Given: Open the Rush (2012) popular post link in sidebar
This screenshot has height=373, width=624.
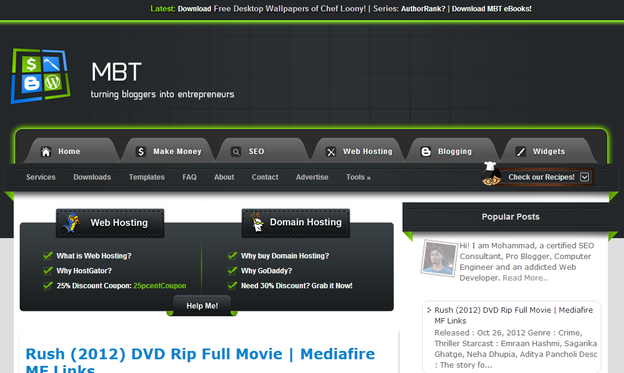Looking at the screenshot, I should click(x=513, y=315).
